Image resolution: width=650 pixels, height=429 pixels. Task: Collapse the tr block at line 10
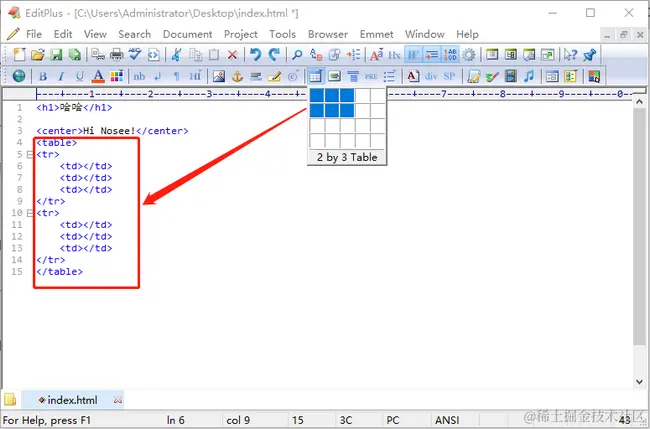29,213
